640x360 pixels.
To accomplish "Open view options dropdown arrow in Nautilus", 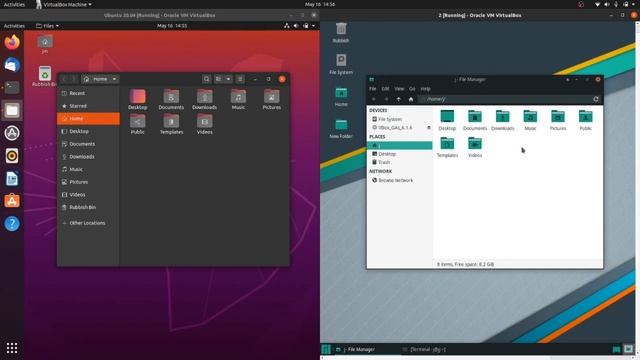I will click(228, 79).
